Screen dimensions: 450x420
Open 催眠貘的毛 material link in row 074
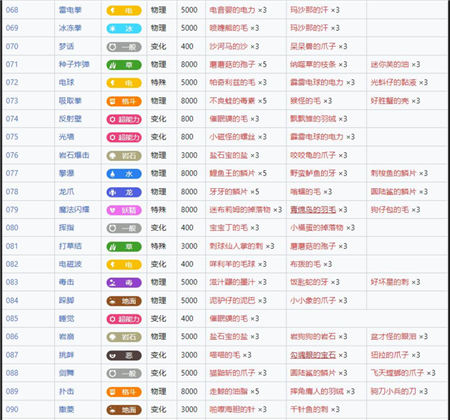(228, 119)
